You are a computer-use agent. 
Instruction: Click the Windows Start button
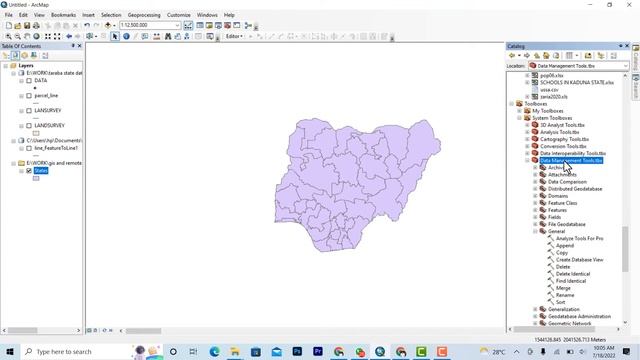10,351
